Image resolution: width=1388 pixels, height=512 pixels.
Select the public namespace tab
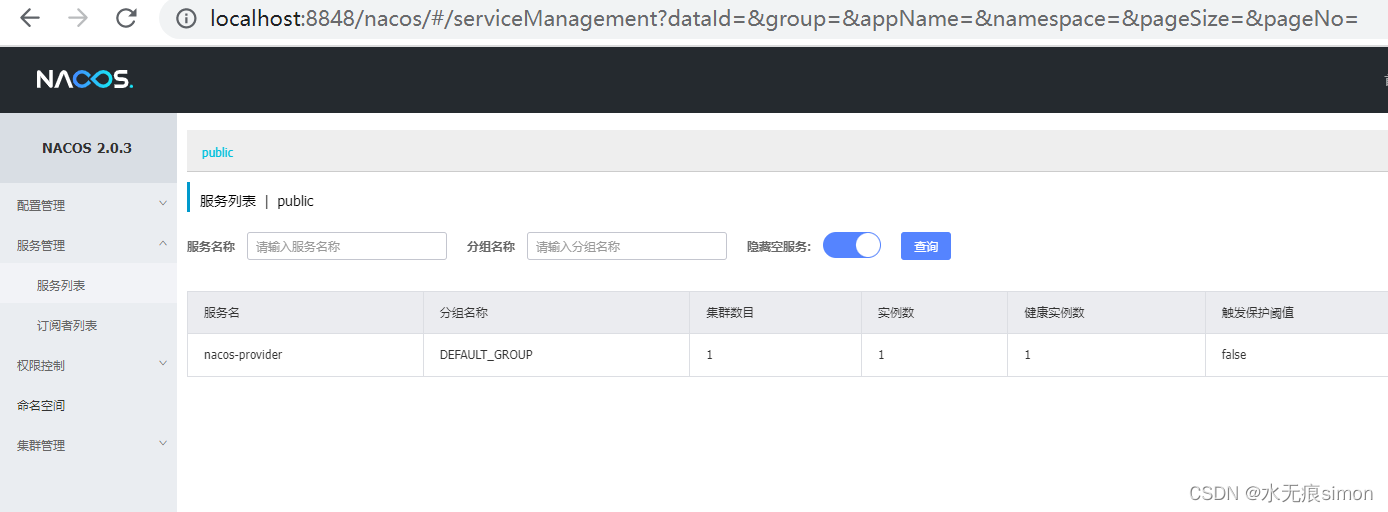(x=217, y=153)
